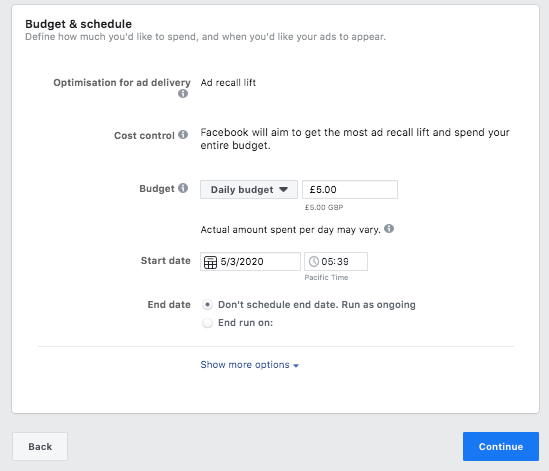The image size is (549, 471).
Task: Click the clock icon in time field
Action: [x=314, y=262]
